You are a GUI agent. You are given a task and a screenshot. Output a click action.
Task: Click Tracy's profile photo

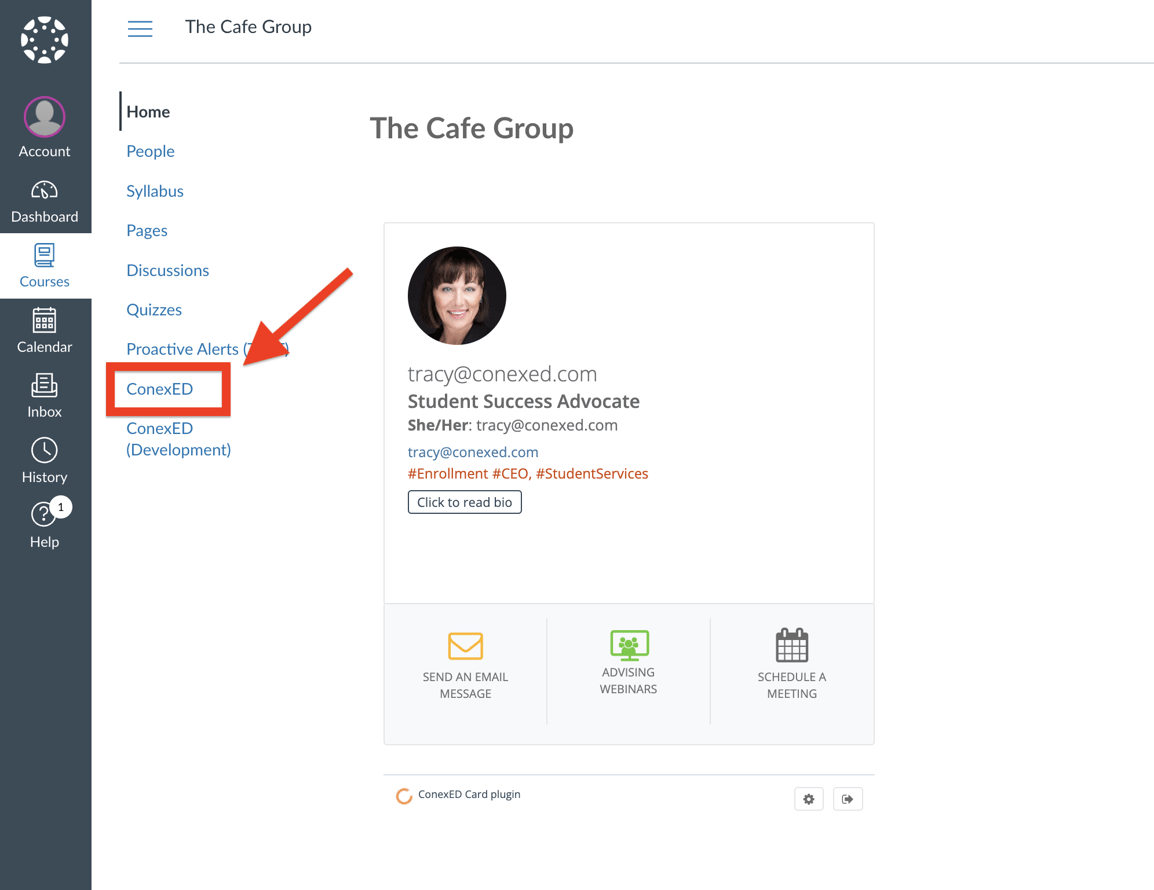coord(456,295)
